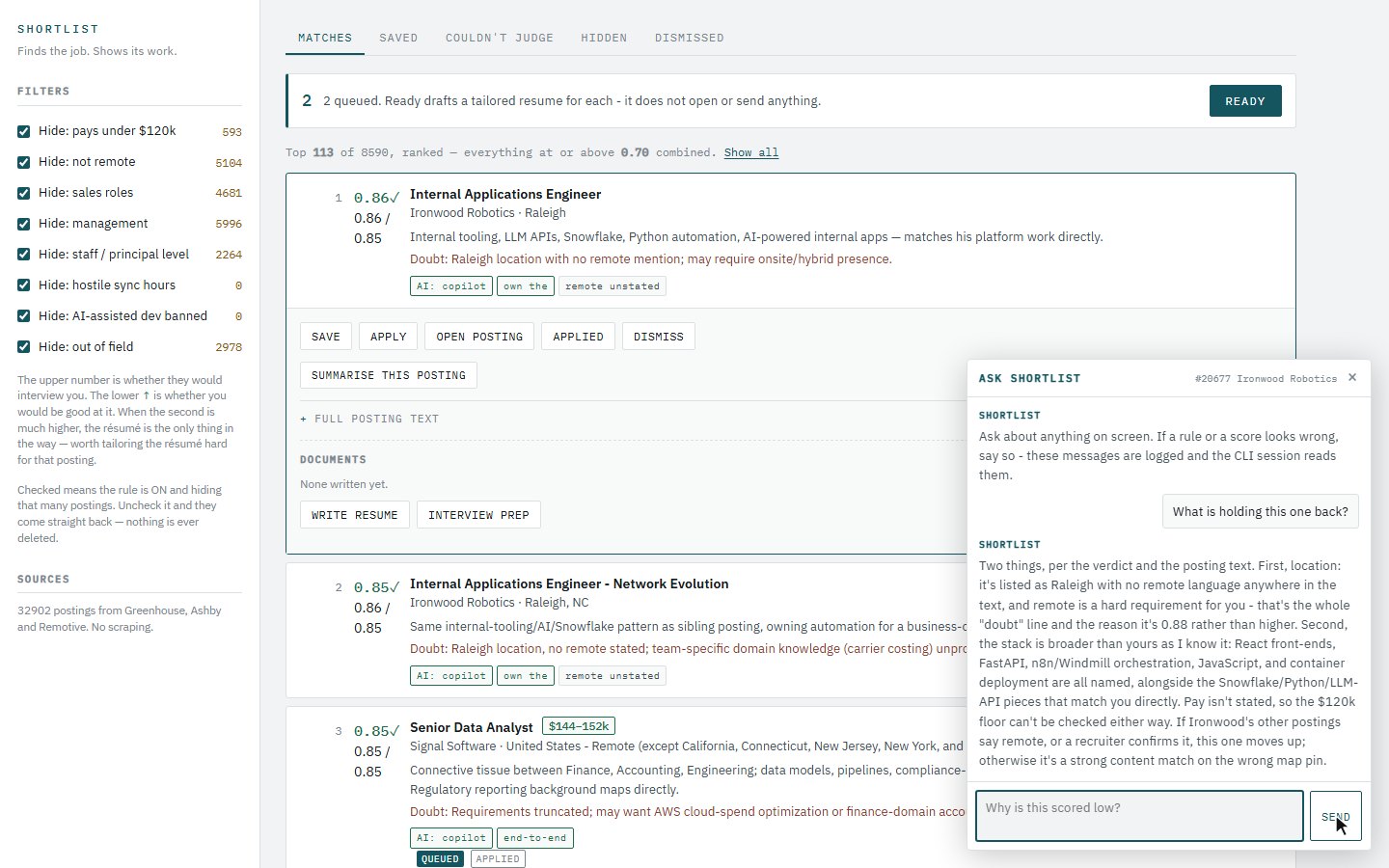Viewport: 1389px width, 868px height.
Task: Click the #20677 Ironwood Robotics chat reference
Action: coord(1266,378)
